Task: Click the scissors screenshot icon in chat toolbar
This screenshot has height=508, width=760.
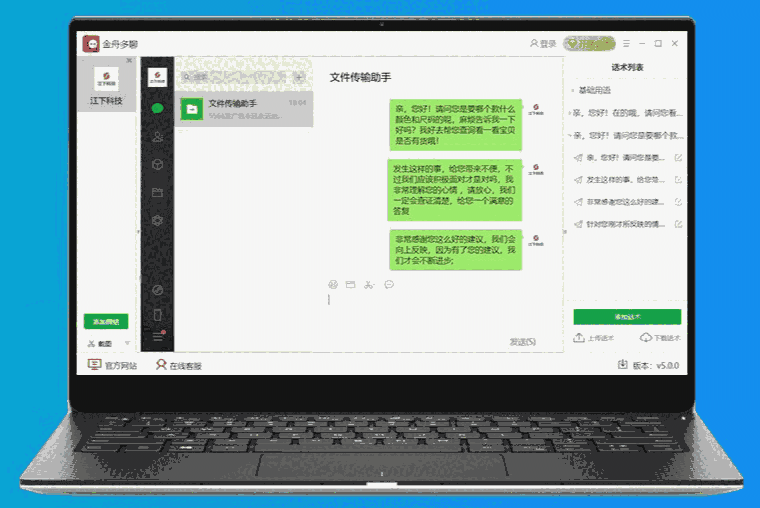Action: [369, 285]
